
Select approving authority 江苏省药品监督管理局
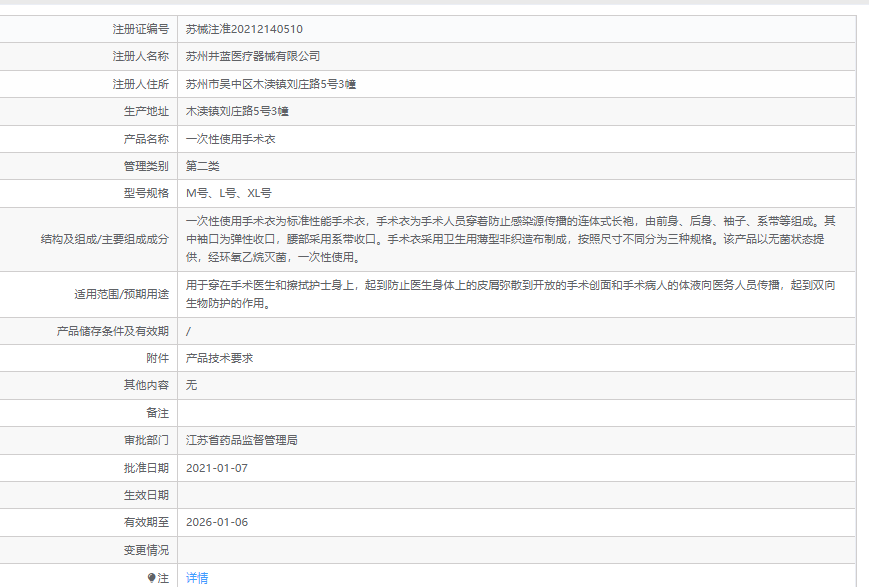pos(242,440)
